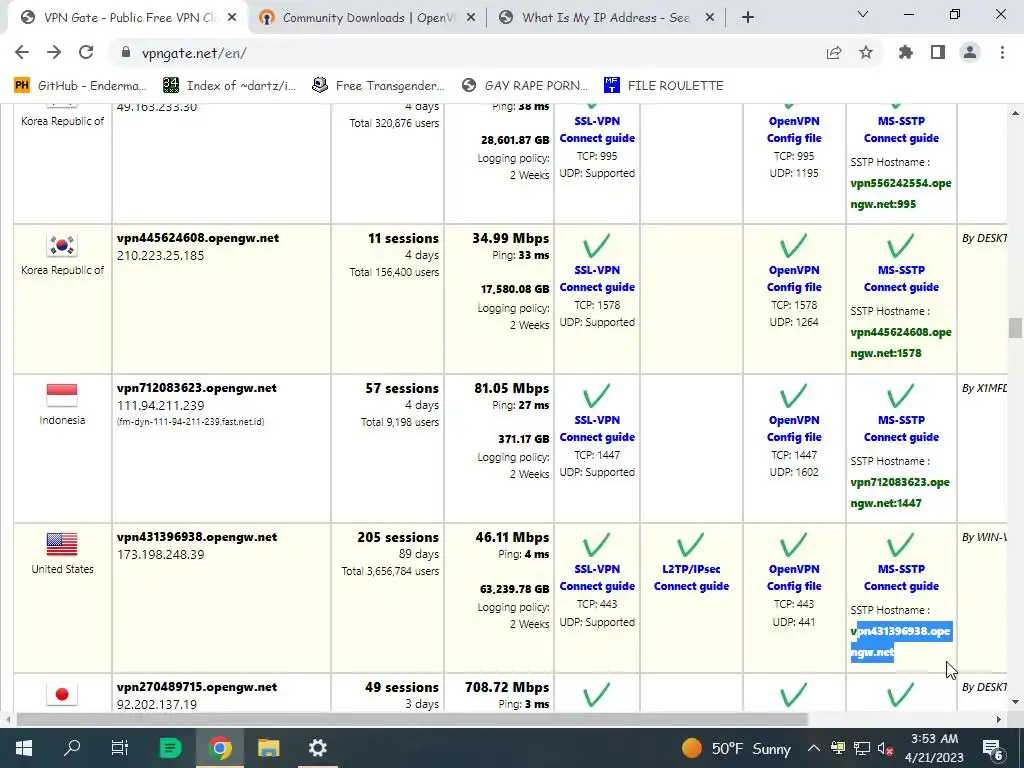View site security lock info

click(125, 53)
